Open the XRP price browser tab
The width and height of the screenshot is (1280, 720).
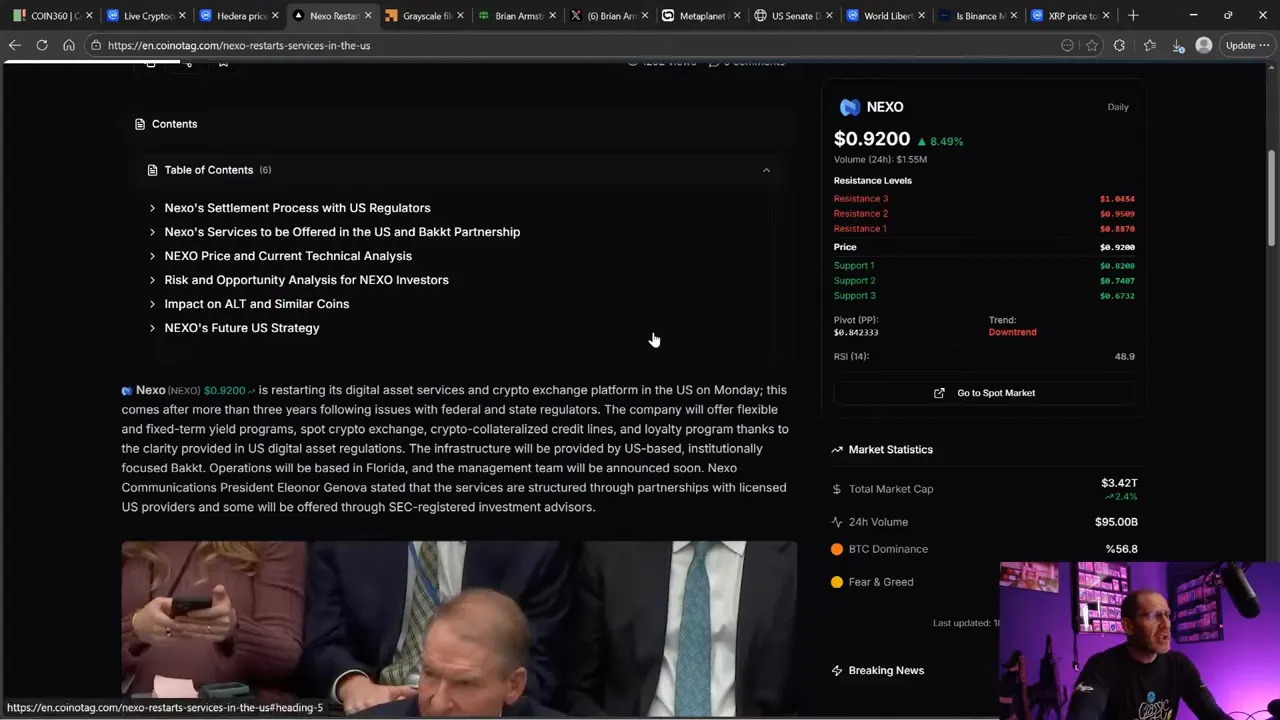pos(1071,15)
